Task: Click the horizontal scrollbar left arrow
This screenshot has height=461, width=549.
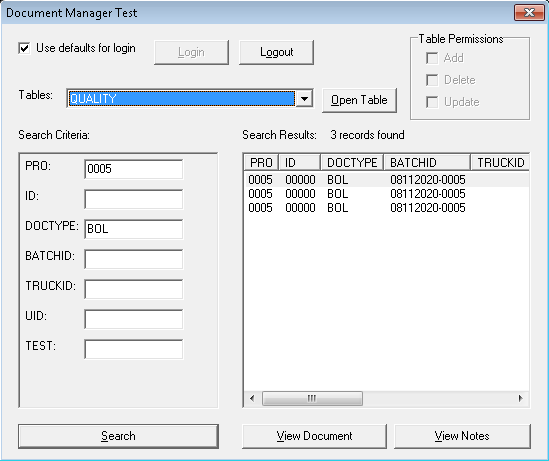Action: pyautogui.click(x=252, y=398)
